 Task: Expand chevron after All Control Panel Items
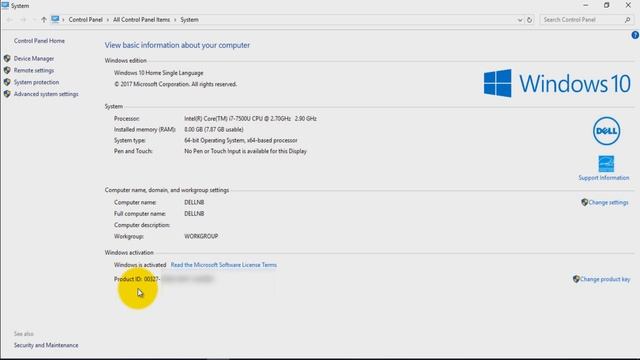175,20
